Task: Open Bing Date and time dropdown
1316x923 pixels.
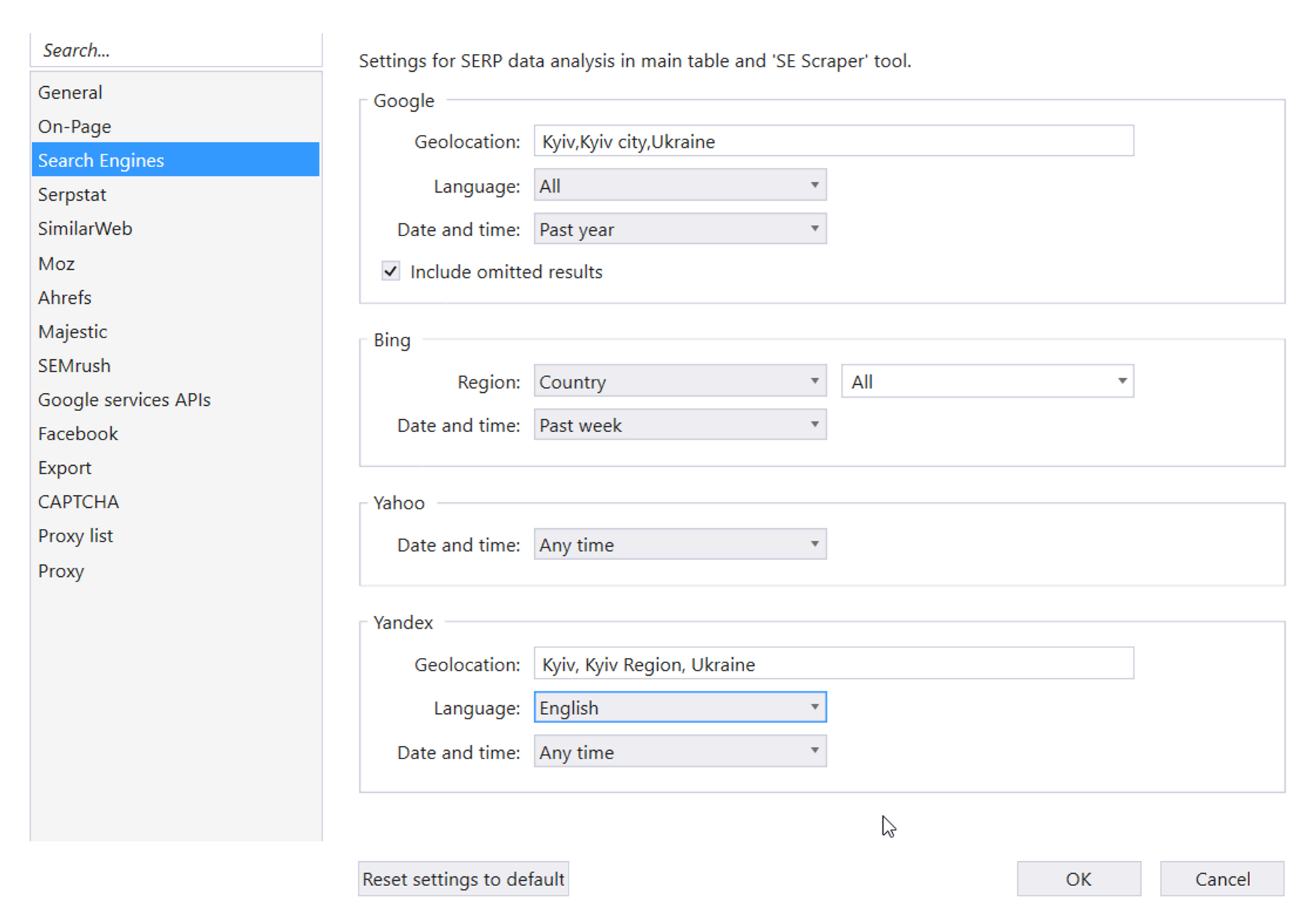Action: coord(680,425)
